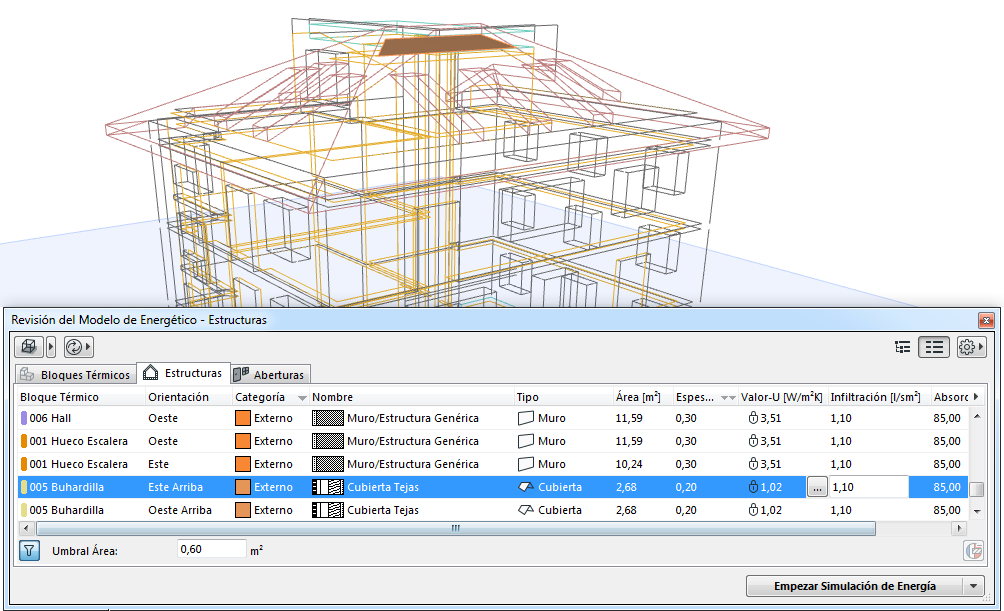This screenshot has height=611, width=1004.
Task: Click the Umbral Área input field
Action: (211, 549)
